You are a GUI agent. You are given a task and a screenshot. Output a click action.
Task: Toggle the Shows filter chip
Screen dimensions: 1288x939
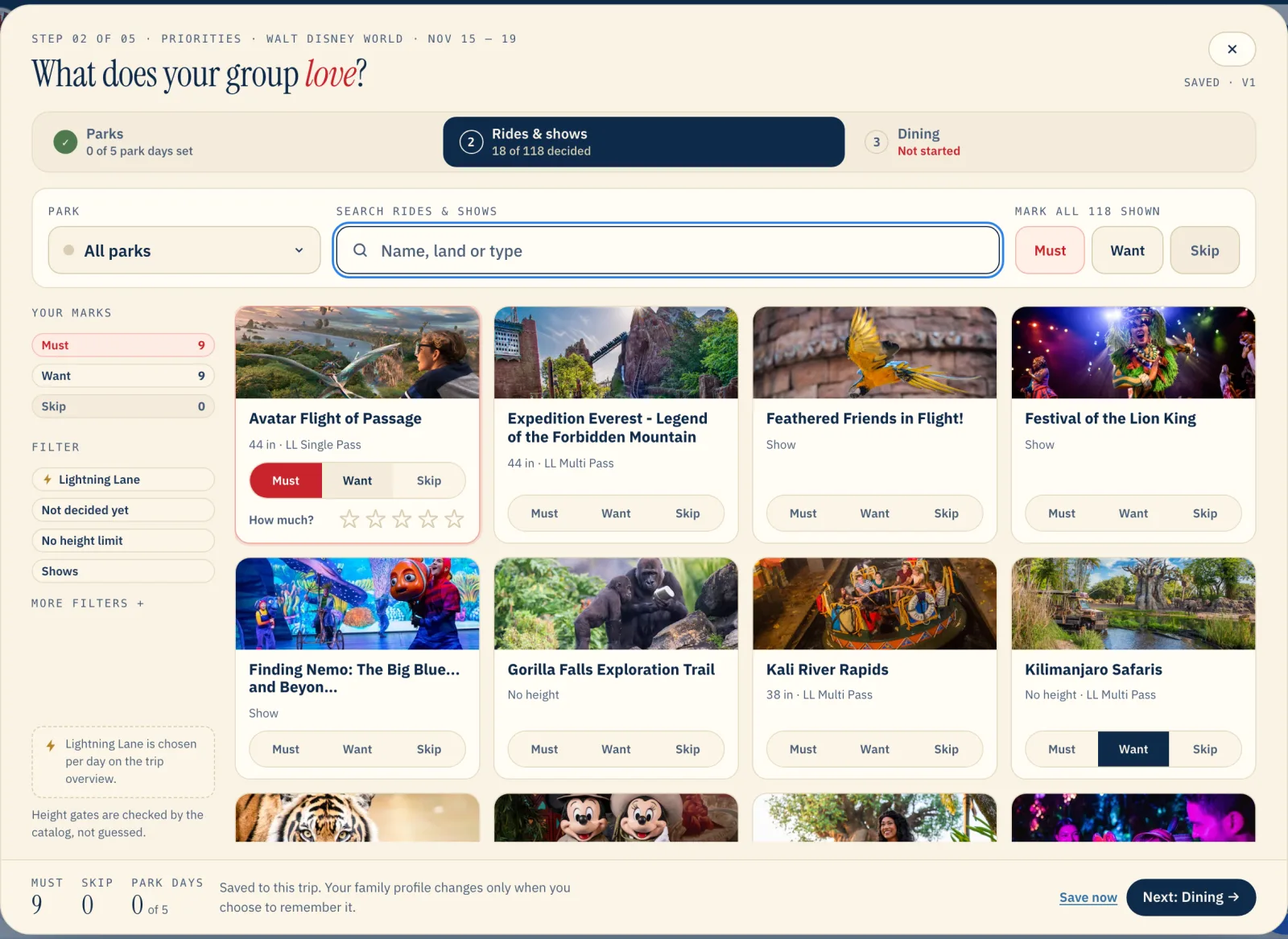(x=123, y=571)
